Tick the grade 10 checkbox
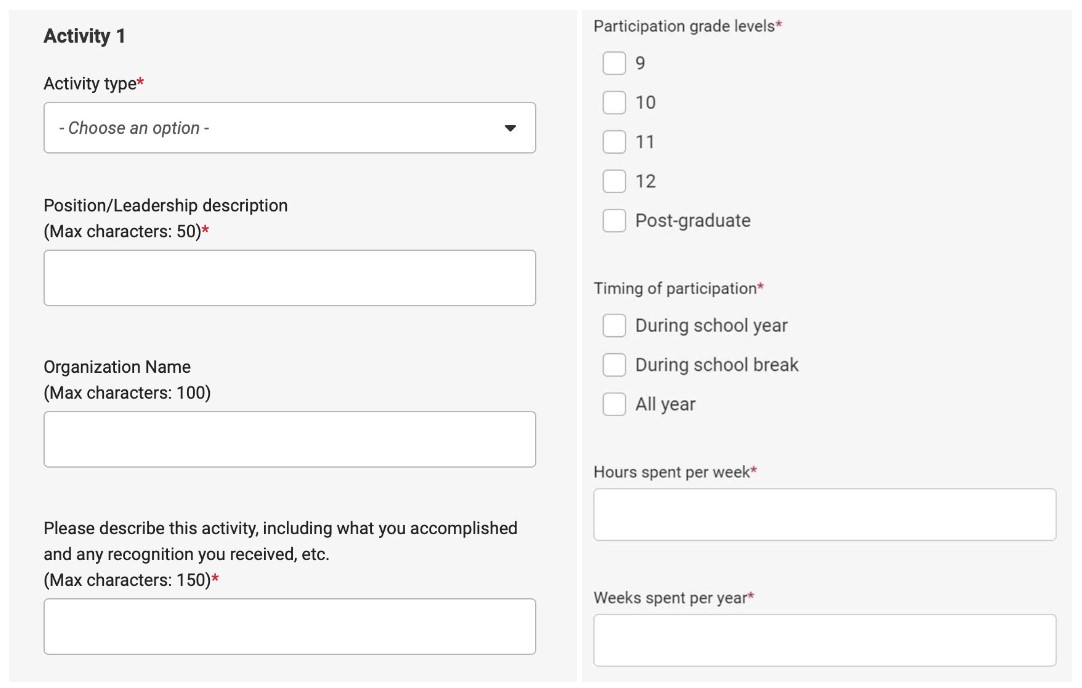The width and height of the screenshot is (1082, 688). pyautogui.click(x=614, y=102)
